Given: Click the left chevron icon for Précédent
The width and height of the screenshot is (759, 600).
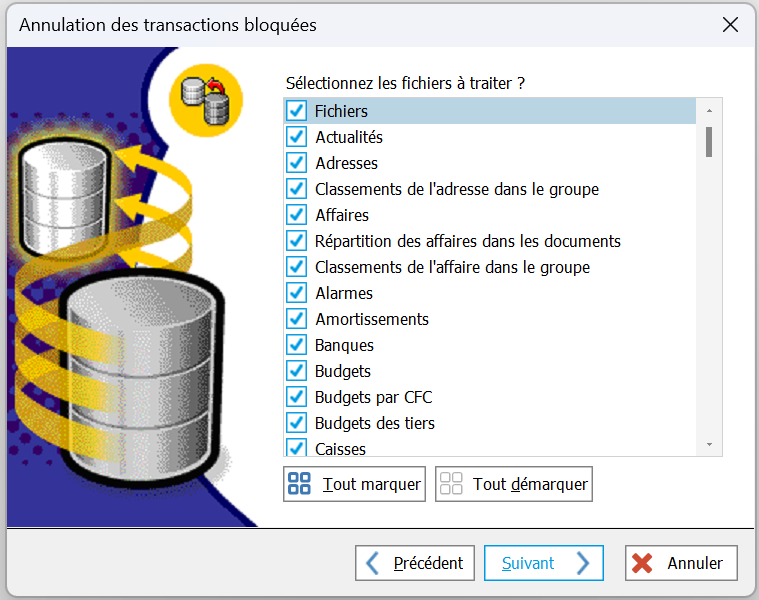Looking at the screenshot, I should [372, 563].
